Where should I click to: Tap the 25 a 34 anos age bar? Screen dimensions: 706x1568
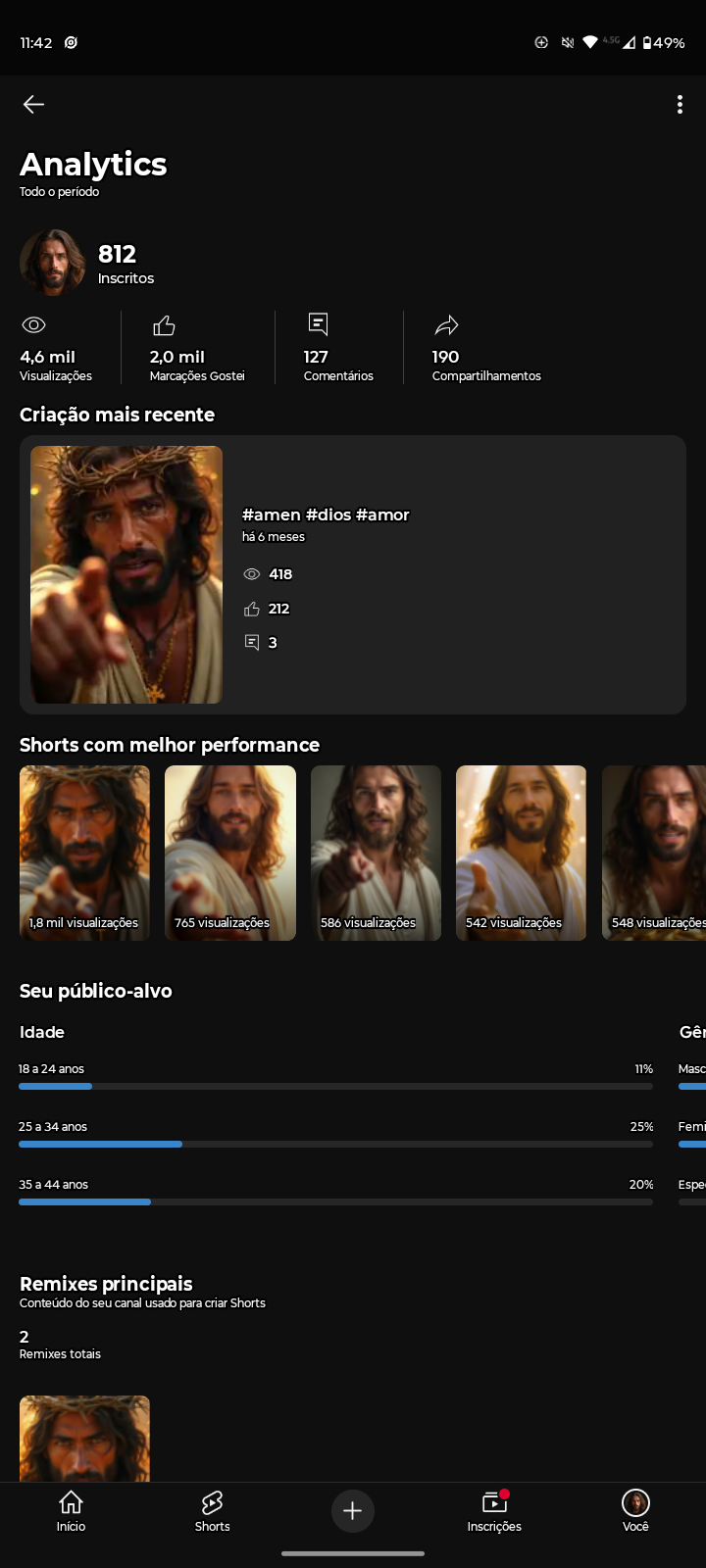[x=335, y=1144]
